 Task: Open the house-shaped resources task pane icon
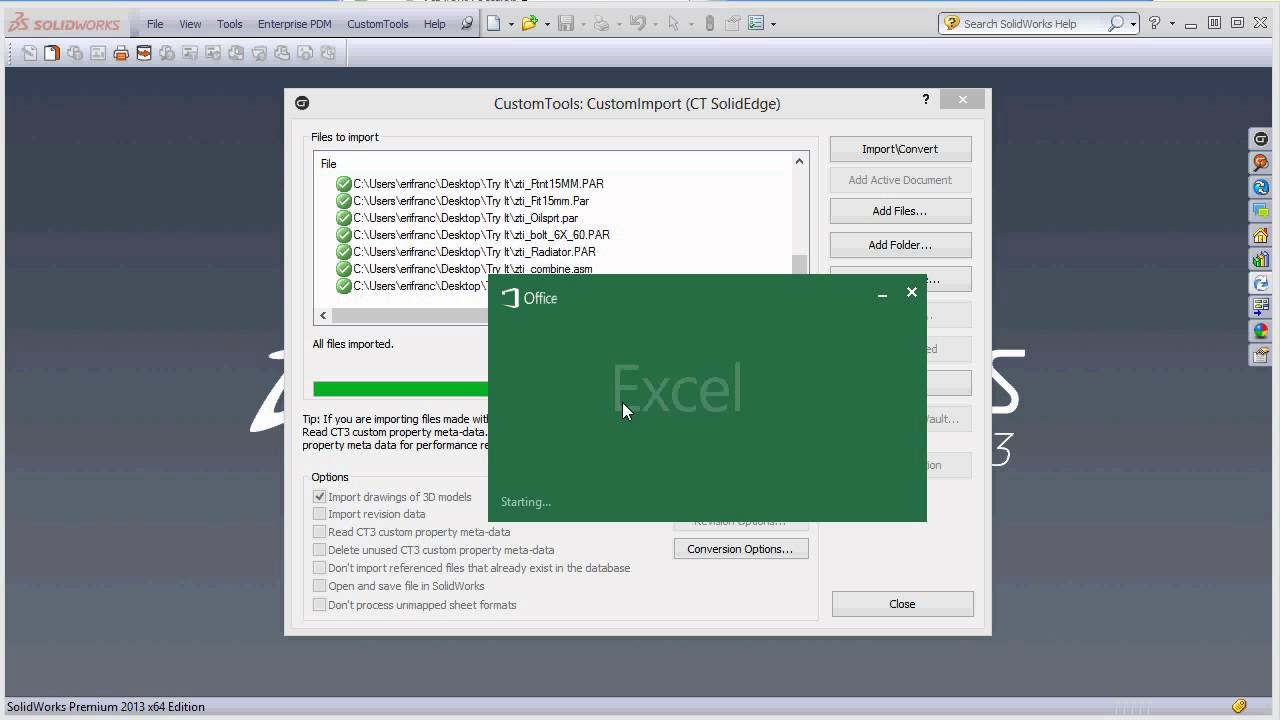1261,236
